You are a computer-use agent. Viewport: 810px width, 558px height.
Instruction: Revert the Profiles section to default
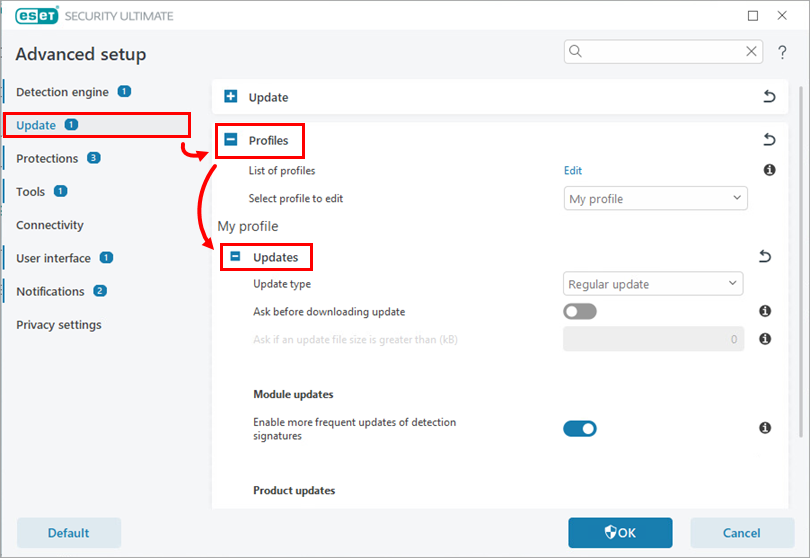[769, 140]
